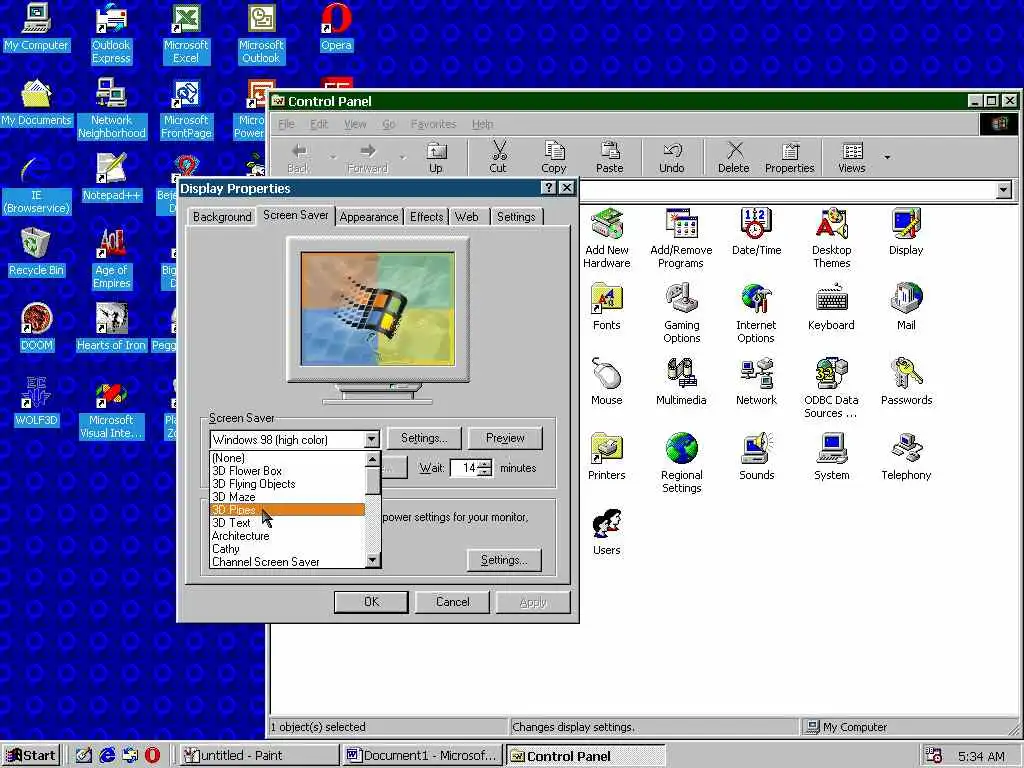Click the Cut toolbar button
The height and width of the screenshot is (768, 1024).
[498, 158]
